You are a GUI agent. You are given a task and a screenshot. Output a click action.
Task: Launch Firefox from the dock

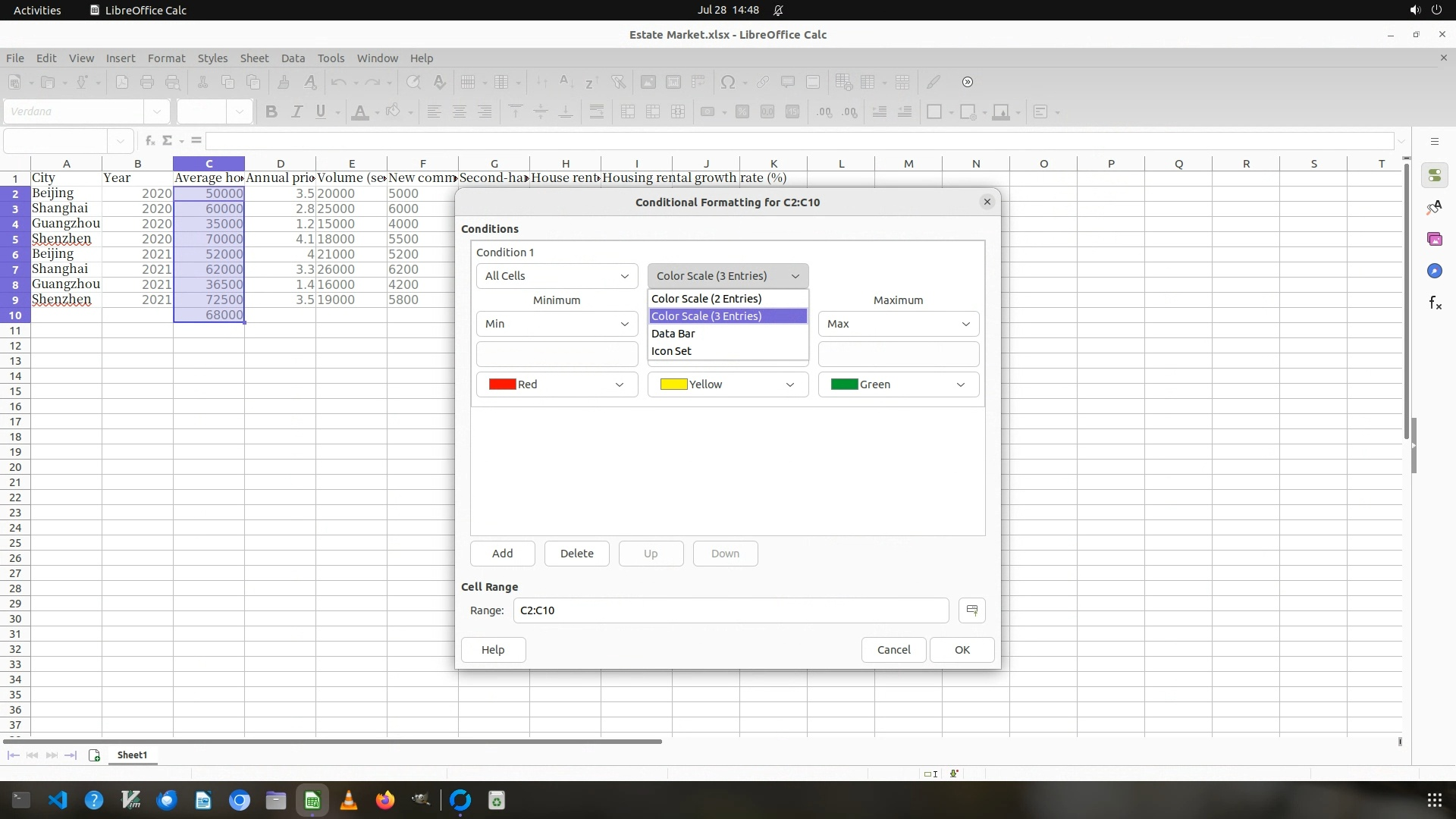coord(385,800)
